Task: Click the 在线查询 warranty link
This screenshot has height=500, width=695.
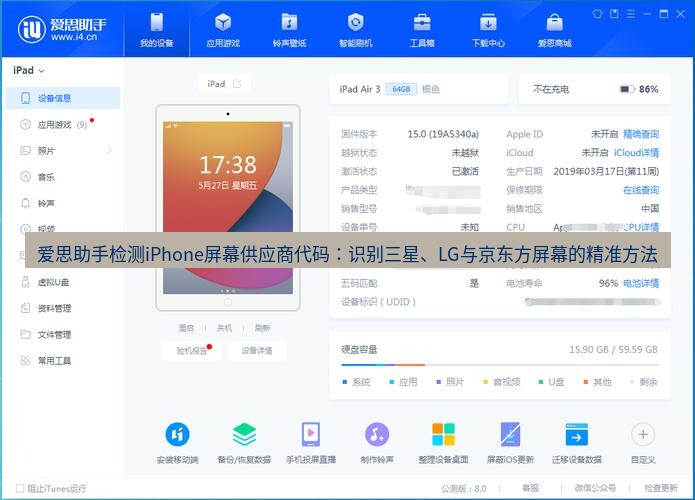Action: (x=641, y=190)
